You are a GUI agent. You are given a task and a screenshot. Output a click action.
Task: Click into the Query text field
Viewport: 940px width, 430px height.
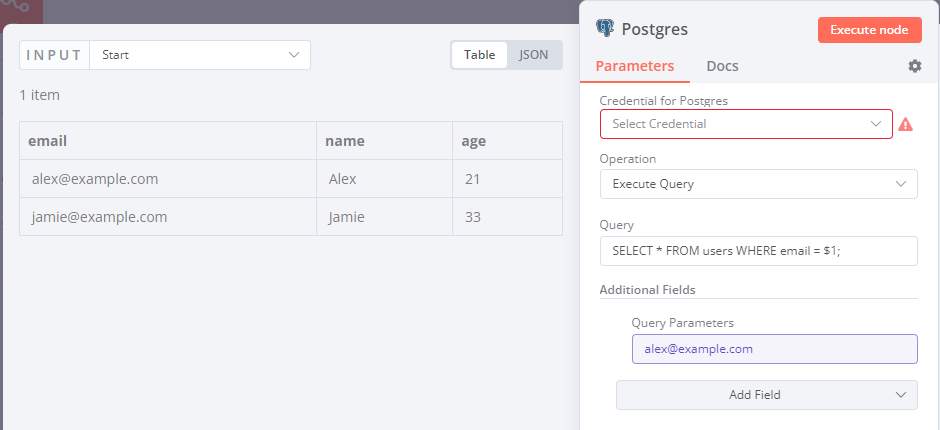point(758,251)
